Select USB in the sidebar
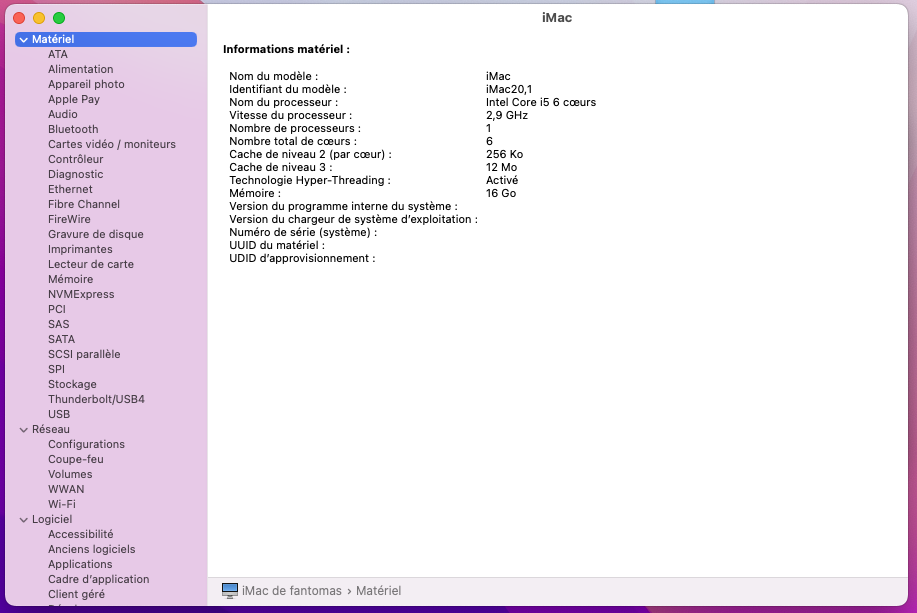Viewport: 917px width, 613px height. point(59,414)
